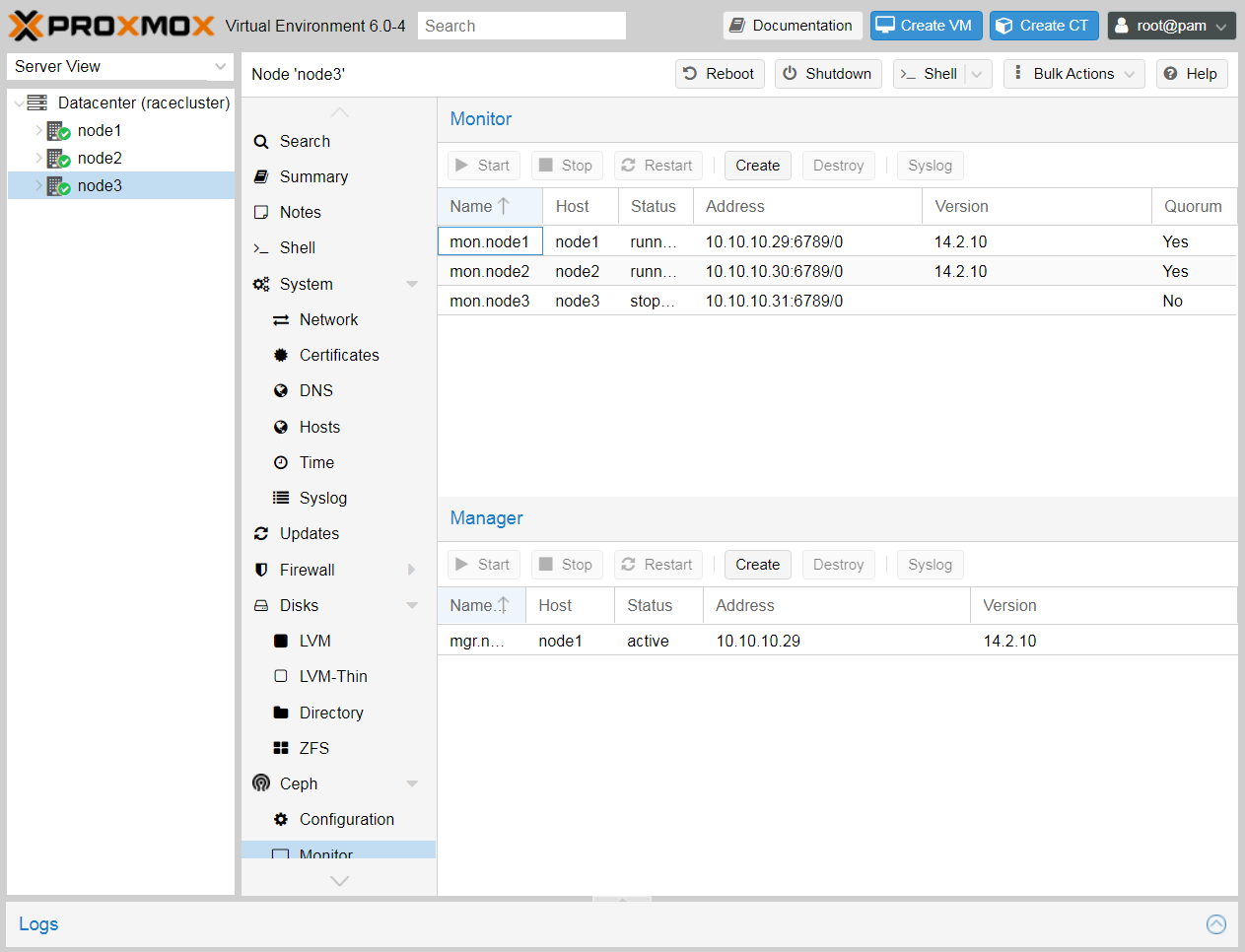Click the Firewall shield icon
Image resolution: width=1245 pixels, height=952 pixels.
click(x=261, y=570)
